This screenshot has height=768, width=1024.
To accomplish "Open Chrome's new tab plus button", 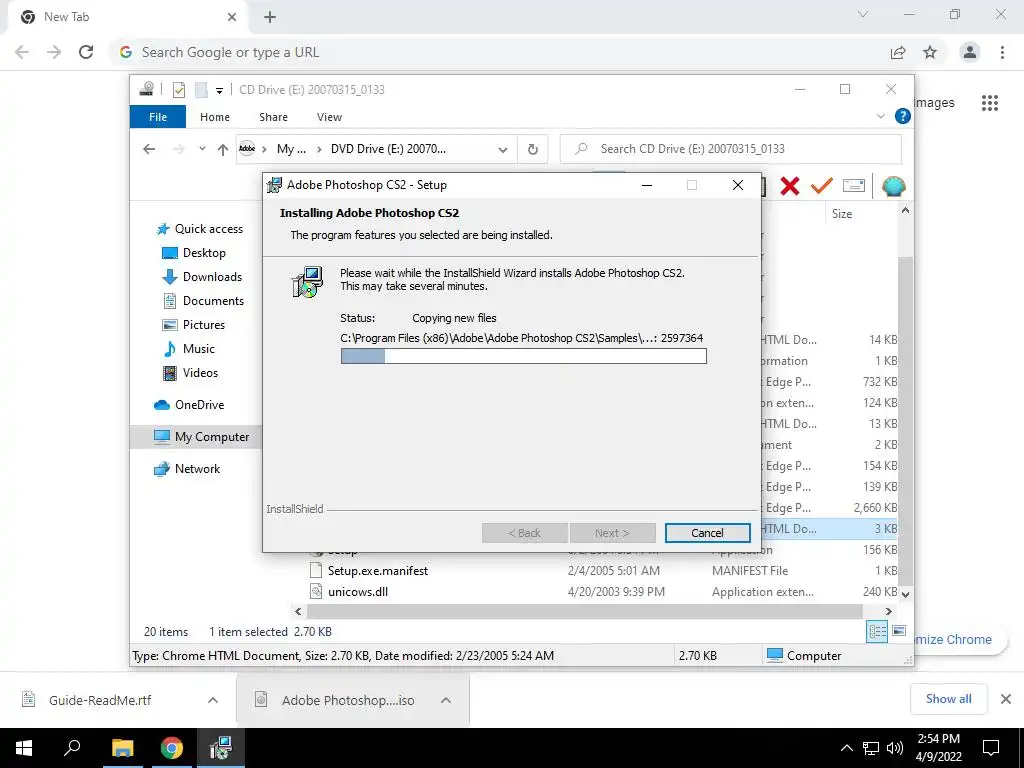I will click(x=270, y=17).
